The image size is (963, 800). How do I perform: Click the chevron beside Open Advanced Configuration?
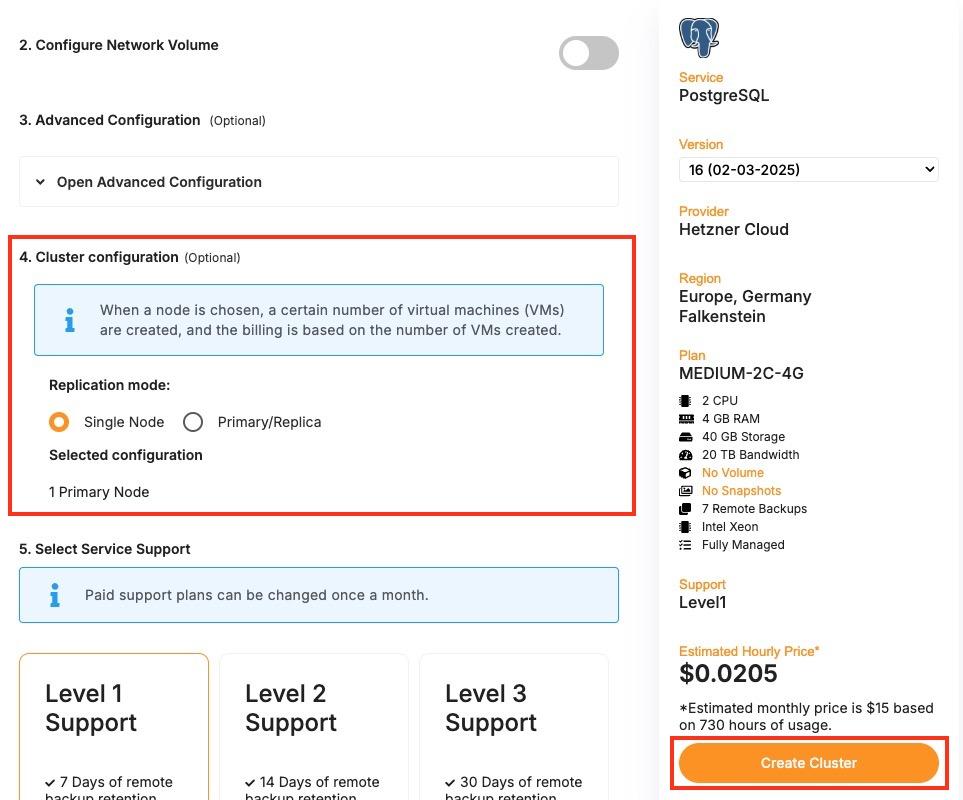[41, 182]
